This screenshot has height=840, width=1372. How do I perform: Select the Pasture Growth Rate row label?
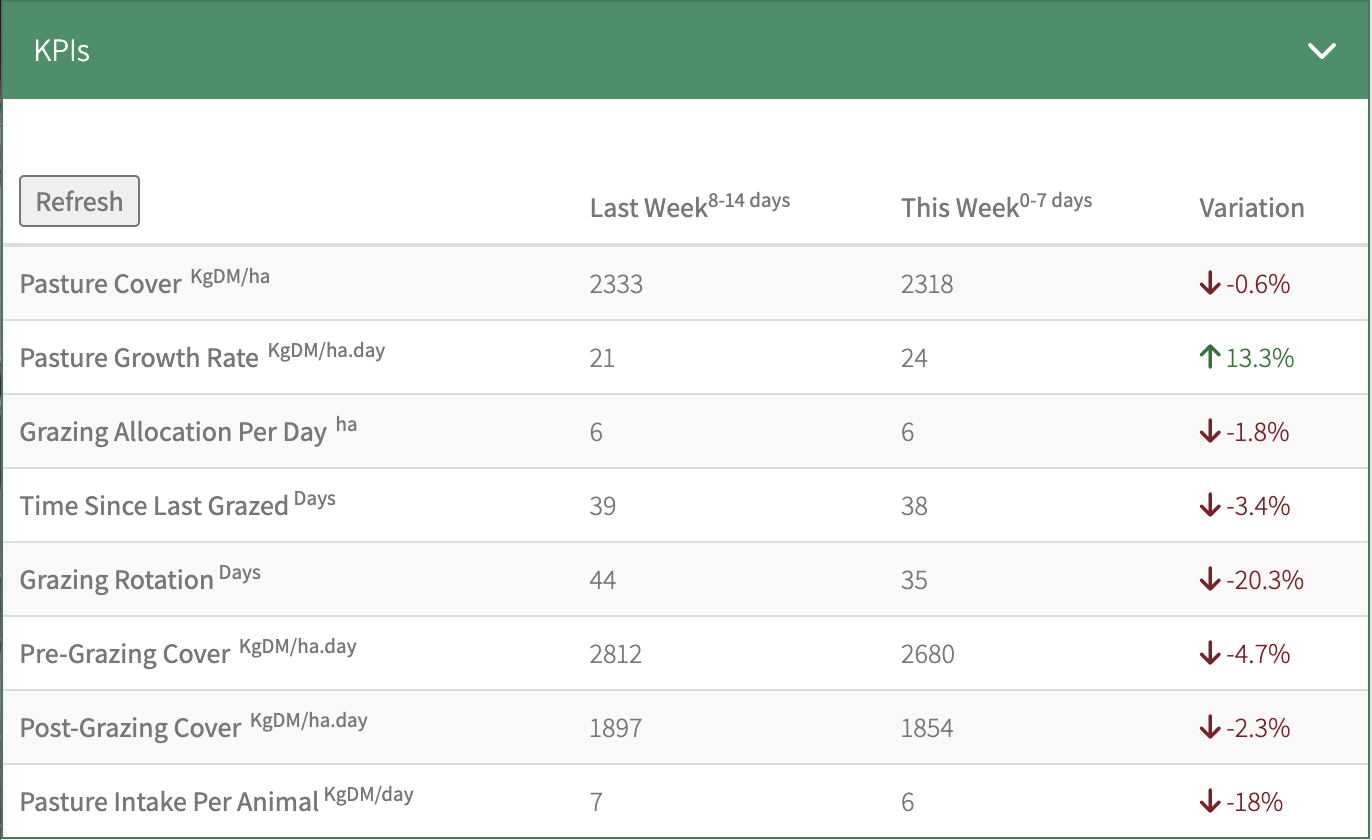coord(139,358)
